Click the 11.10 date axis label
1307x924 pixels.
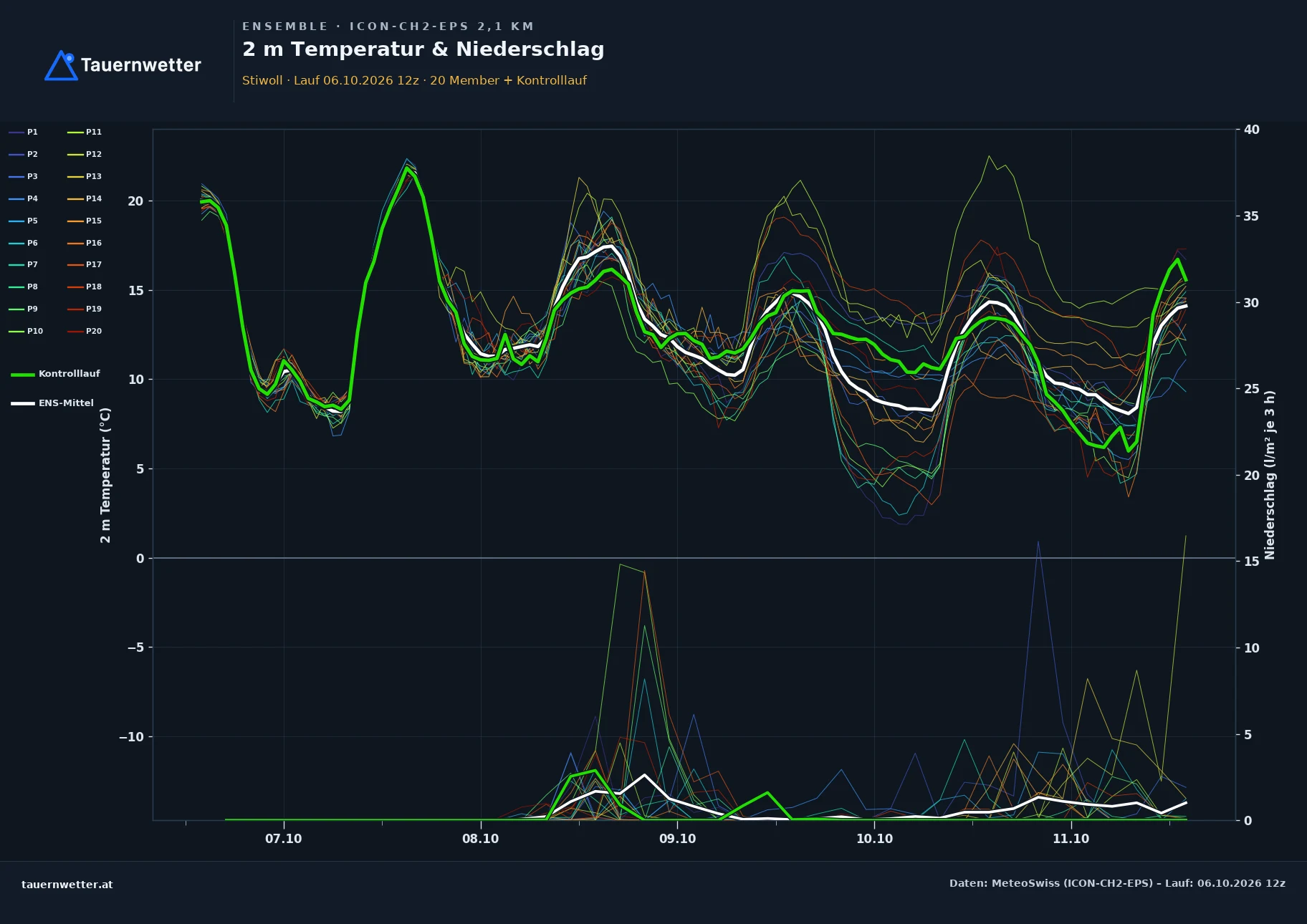pyautogui.click(x=1071, y=839)
